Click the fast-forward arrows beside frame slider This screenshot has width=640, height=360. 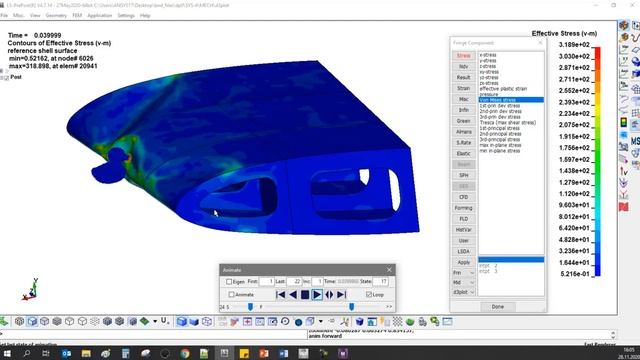pyautogui.click(x=389, y=307)
